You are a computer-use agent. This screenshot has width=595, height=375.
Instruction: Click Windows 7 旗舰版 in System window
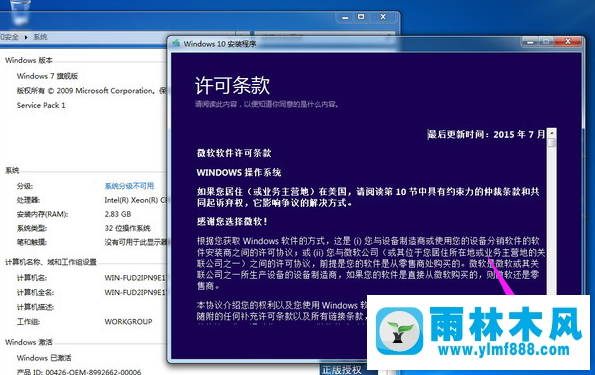click(47, 76)
